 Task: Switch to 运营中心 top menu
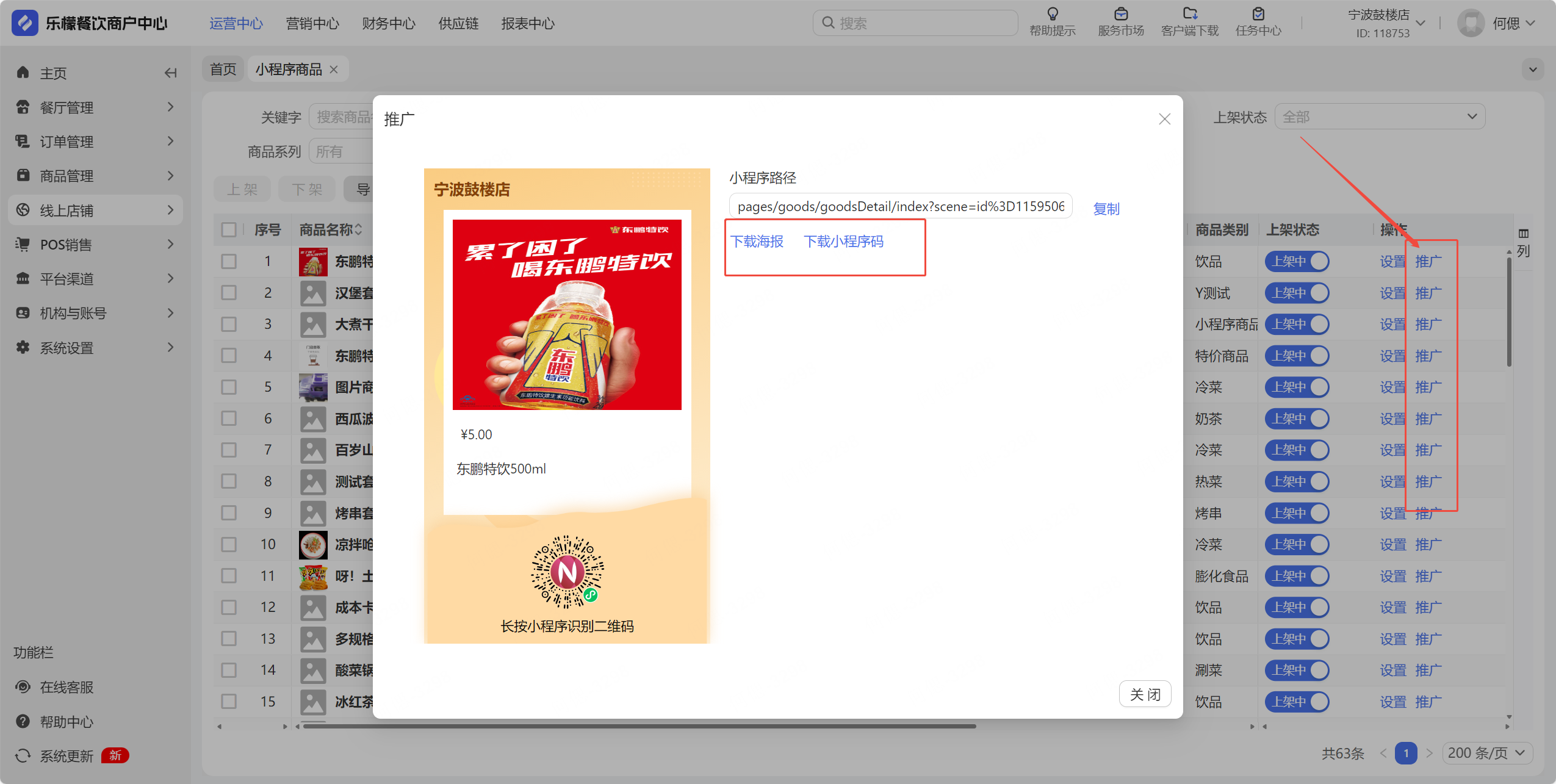(236, 23)
